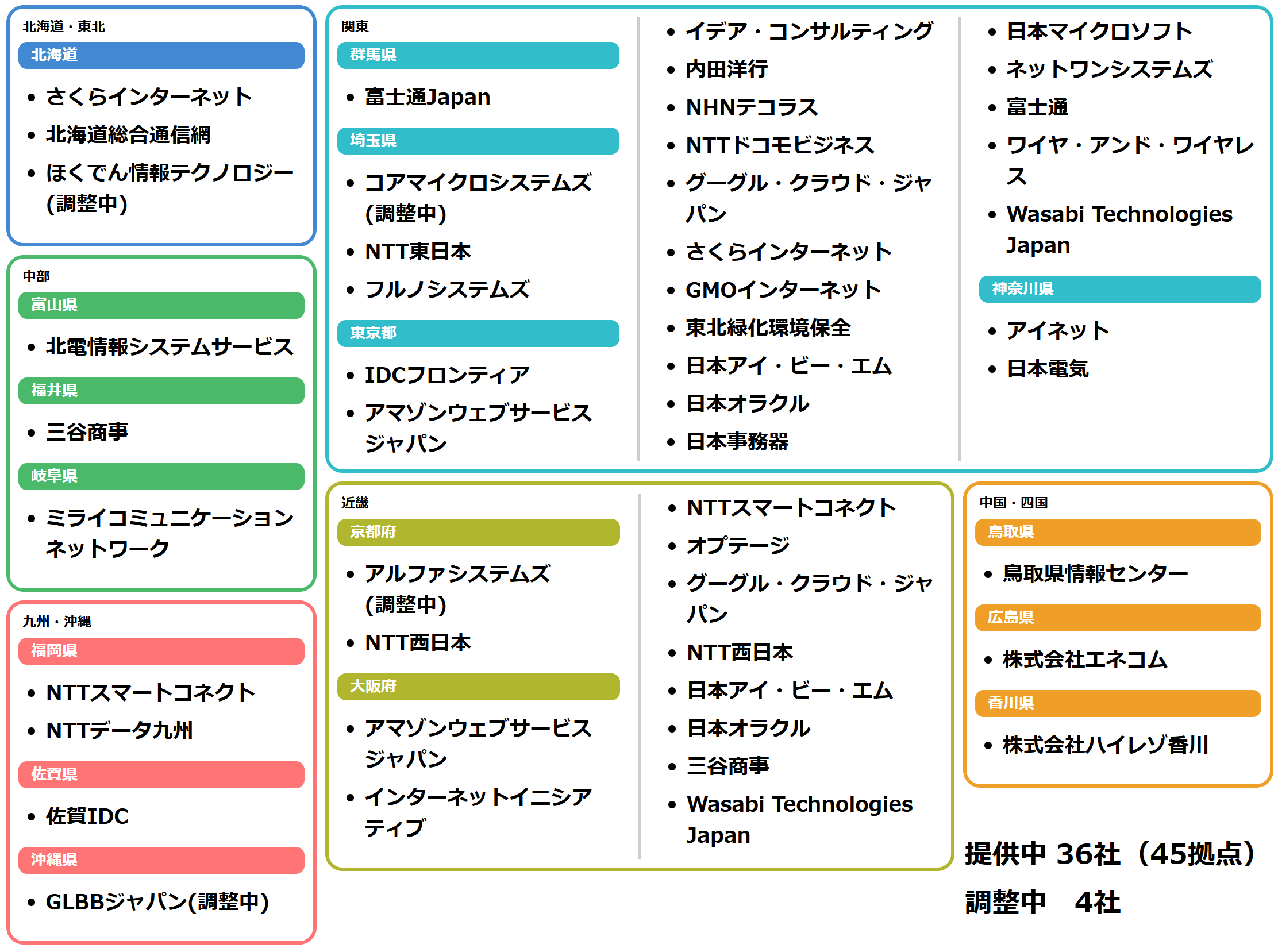Select the 大阪府 header bar
Screen dimensions: 1278x952
pyautogui.click(x=478, y=687)
